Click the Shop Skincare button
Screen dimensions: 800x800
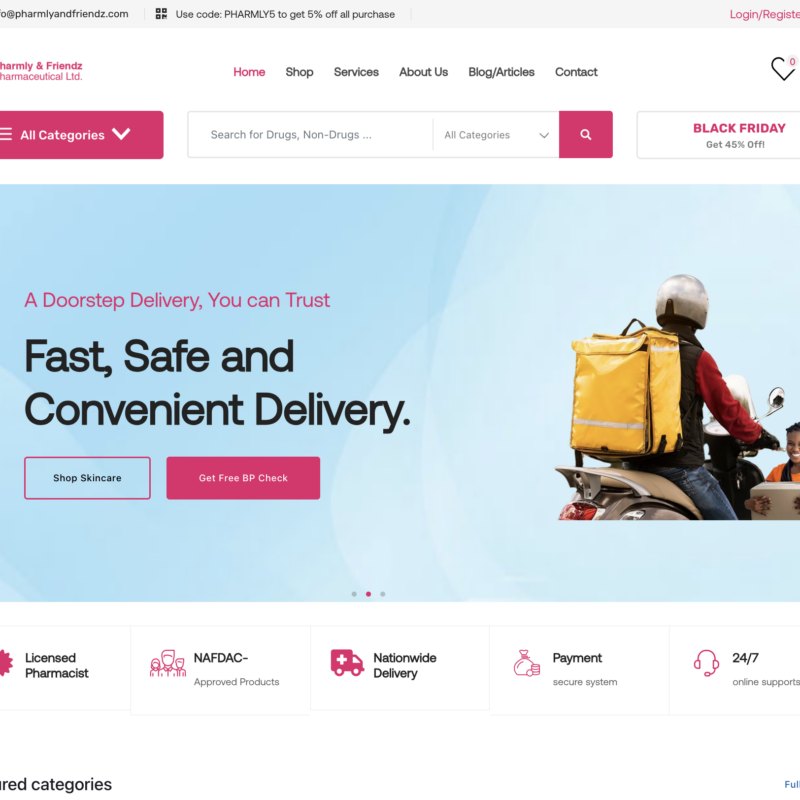(x=87, y=478)
